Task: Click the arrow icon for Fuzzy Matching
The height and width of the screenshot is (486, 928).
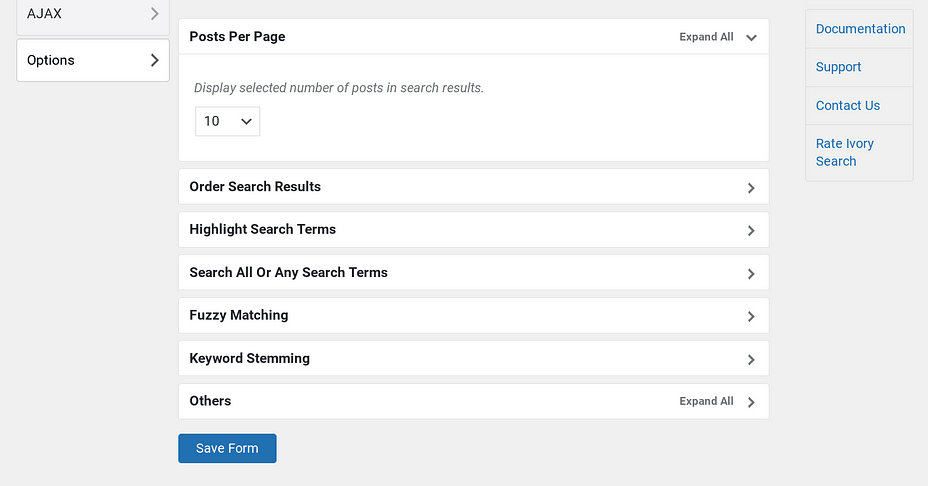Action: (x=751, y=316)
